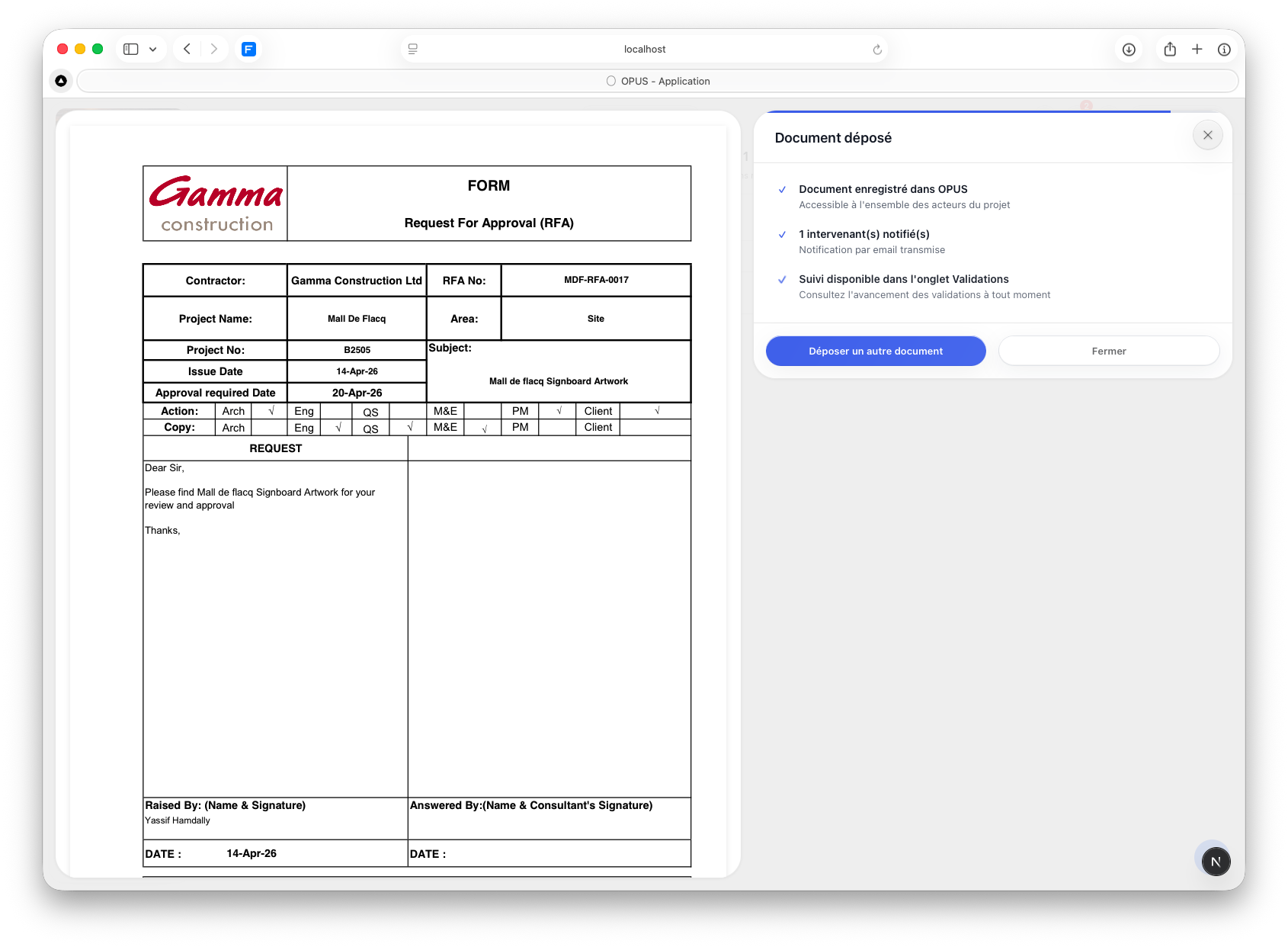Click the Raised By date 14-Apr-26
Screen dimensions: 1288x947
coord(252,853)
